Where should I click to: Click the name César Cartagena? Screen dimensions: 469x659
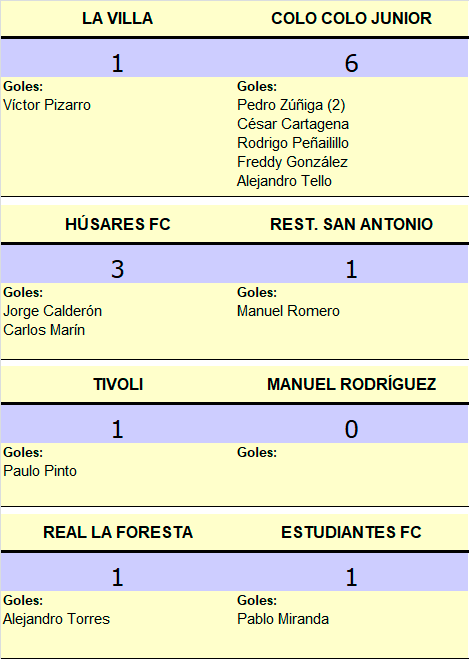tap(293, 124)
